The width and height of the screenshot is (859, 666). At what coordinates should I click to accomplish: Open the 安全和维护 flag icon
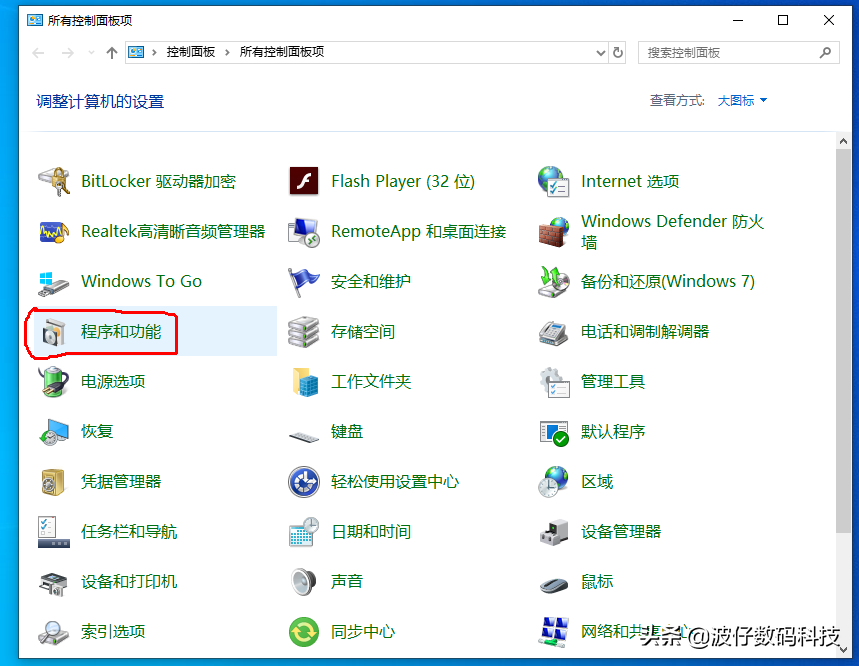303,282
